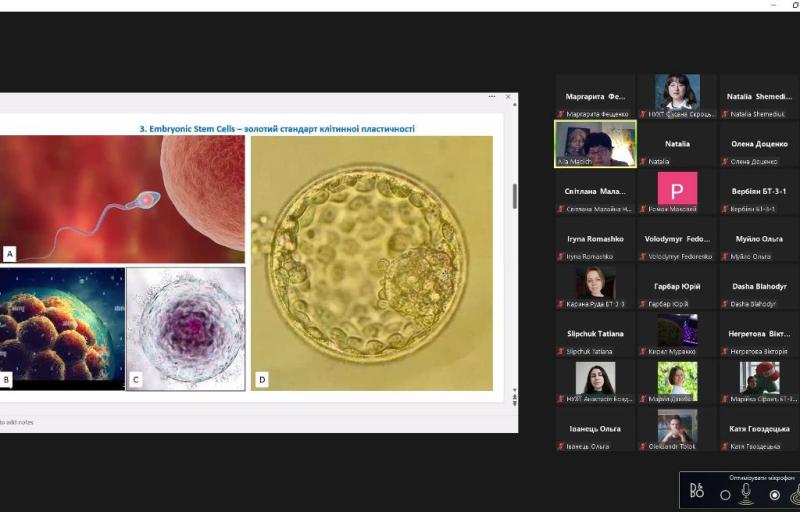Click the 'Оптимізувати мікрофон' label
Viewport: 800px width, 512px height.
coord(762,478)
